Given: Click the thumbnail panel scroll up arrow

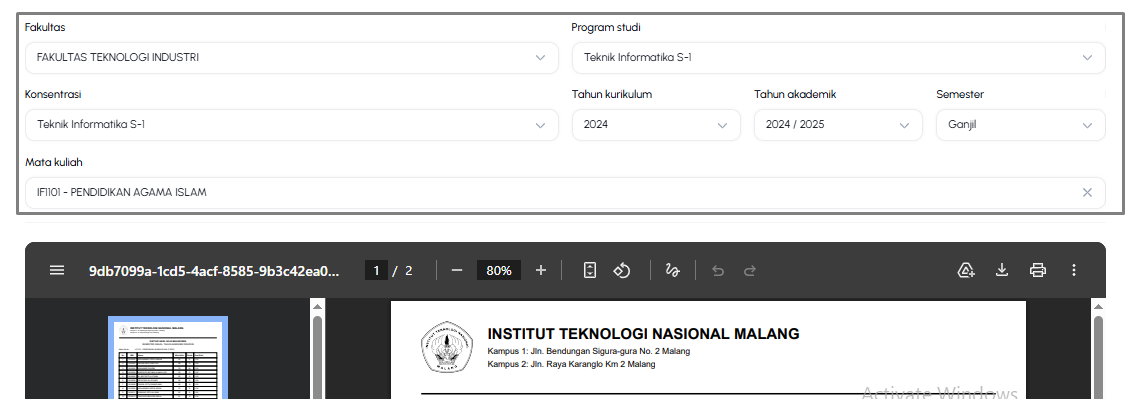Looking at the screenshot, I should tap(317, 307).
